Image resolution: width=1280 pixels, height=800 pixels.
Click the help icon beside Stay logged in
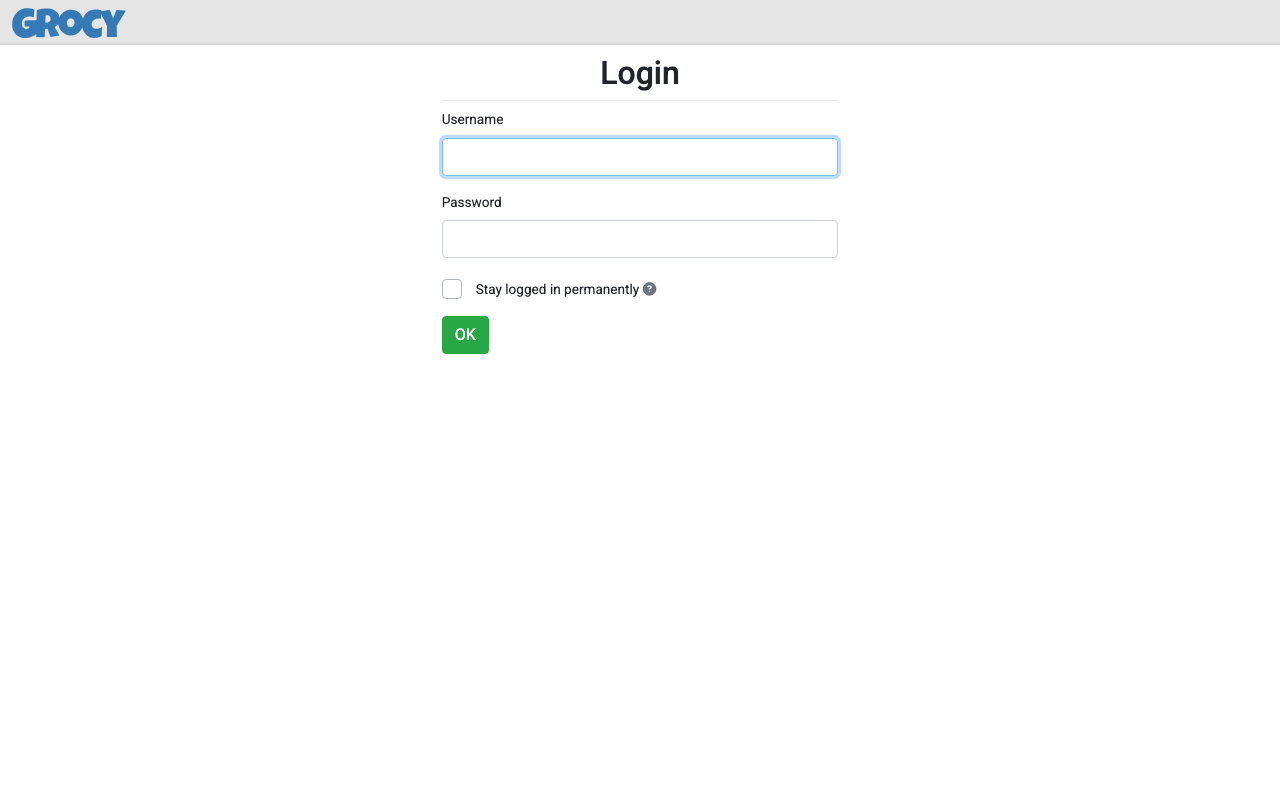click(x=650, y=289)
